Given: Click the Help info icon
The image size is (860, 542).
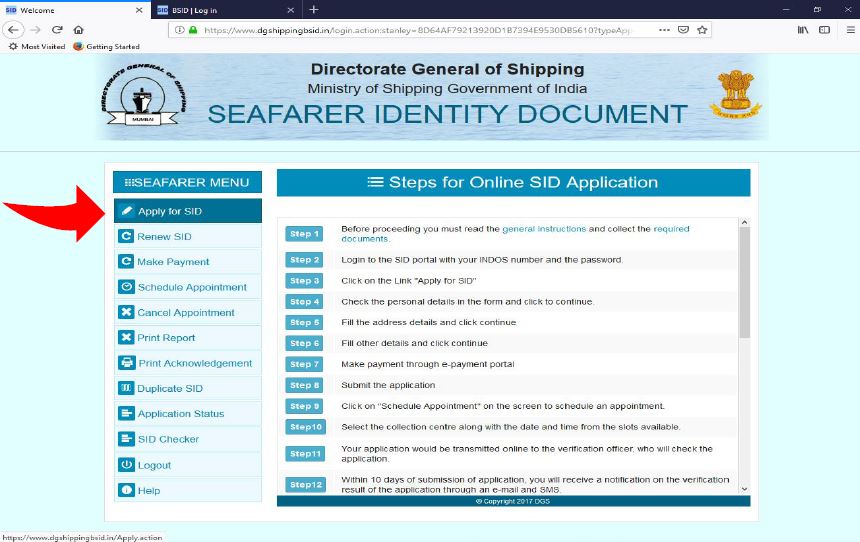Looking at the screenshot, I should [126, 490].
